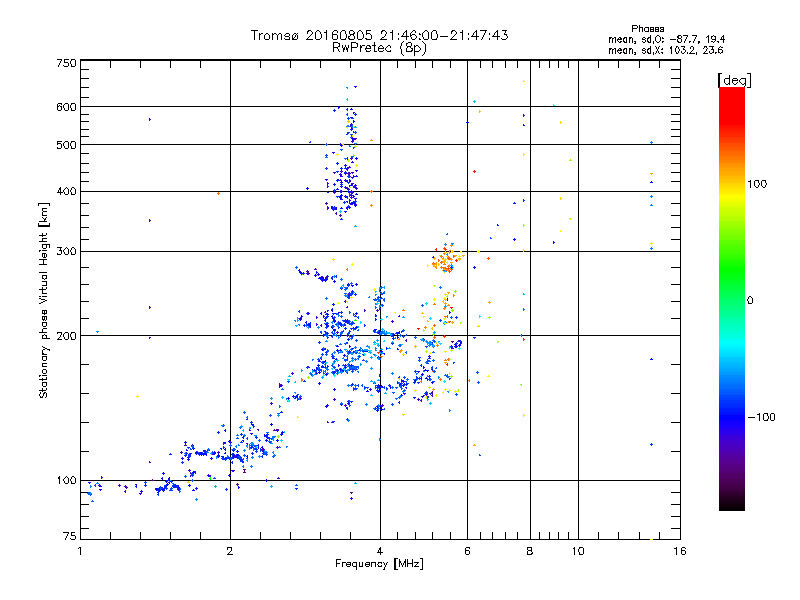
Task: Click the "Phases" heading in the top-right corner
Action: tap(647, 29)
